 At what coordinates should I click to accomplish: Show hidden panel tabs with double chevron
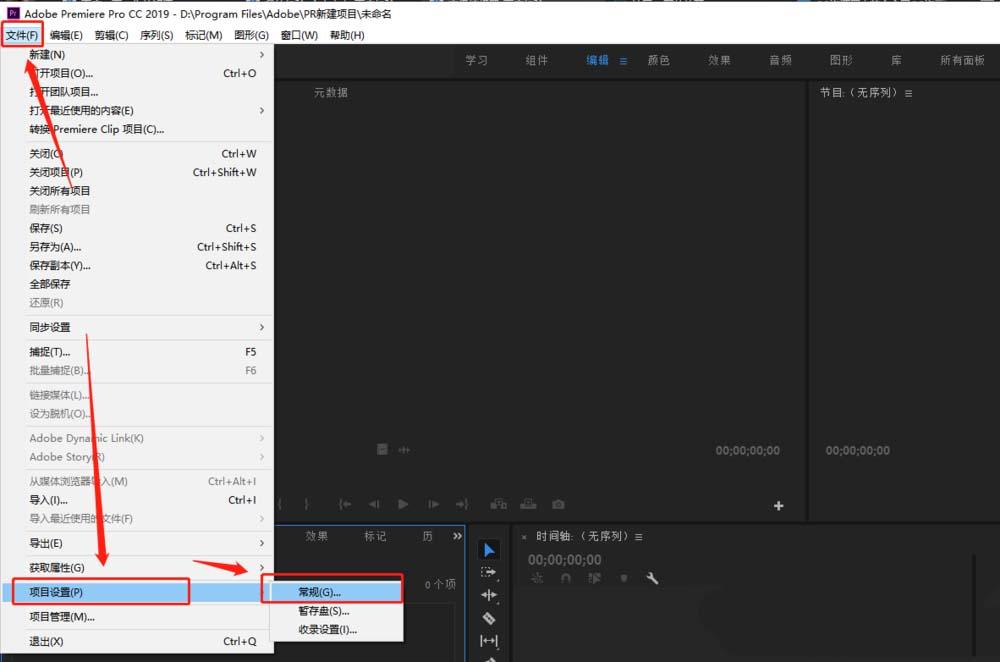(458, 536)
